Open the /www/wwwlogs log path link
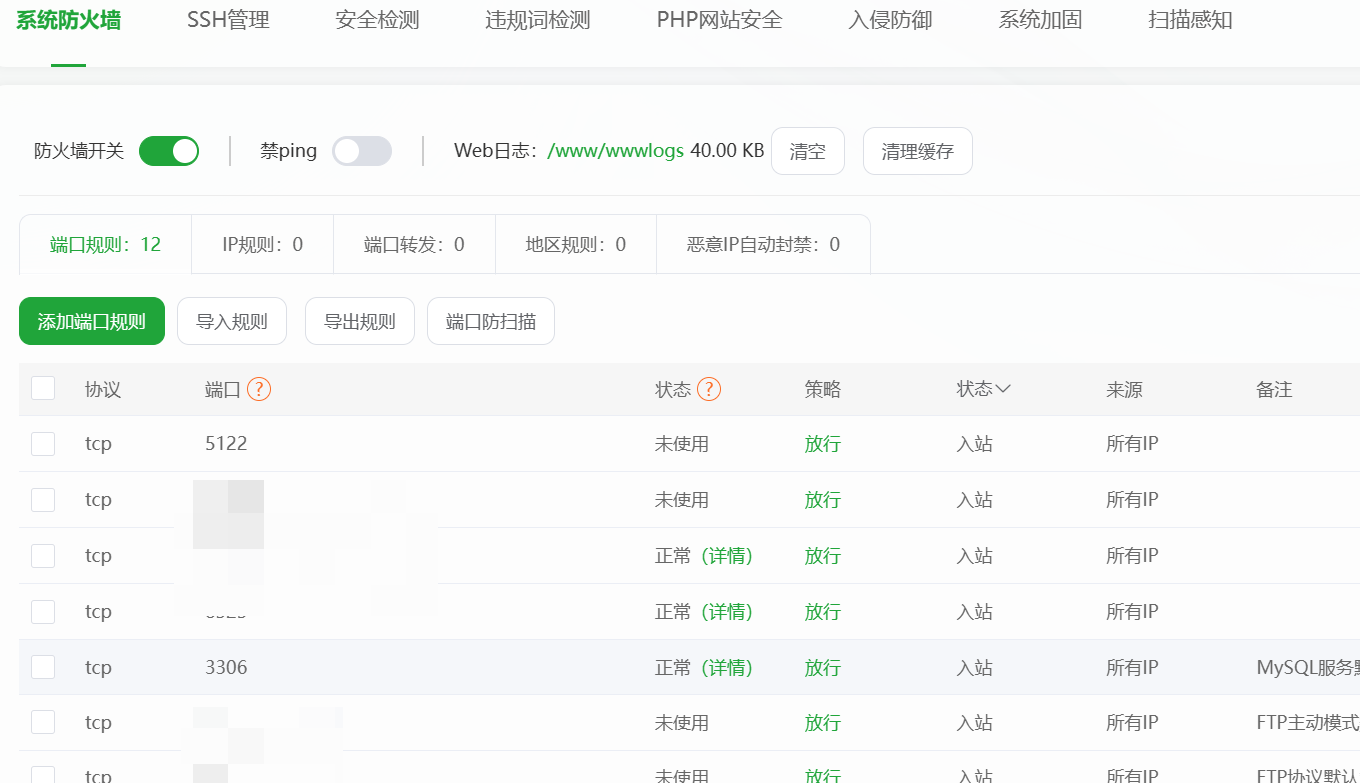 (616, 151)
